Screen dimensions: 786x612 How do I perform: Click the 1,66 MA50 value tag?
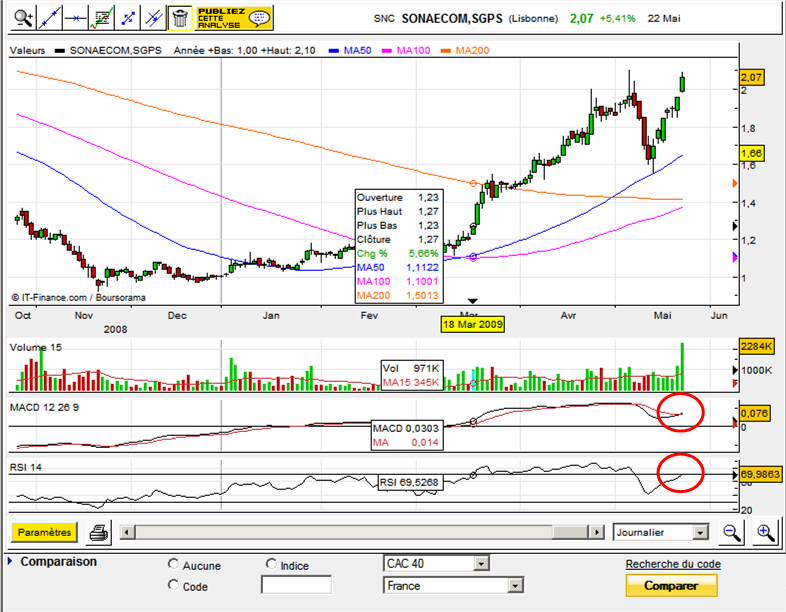click(751, 153)
